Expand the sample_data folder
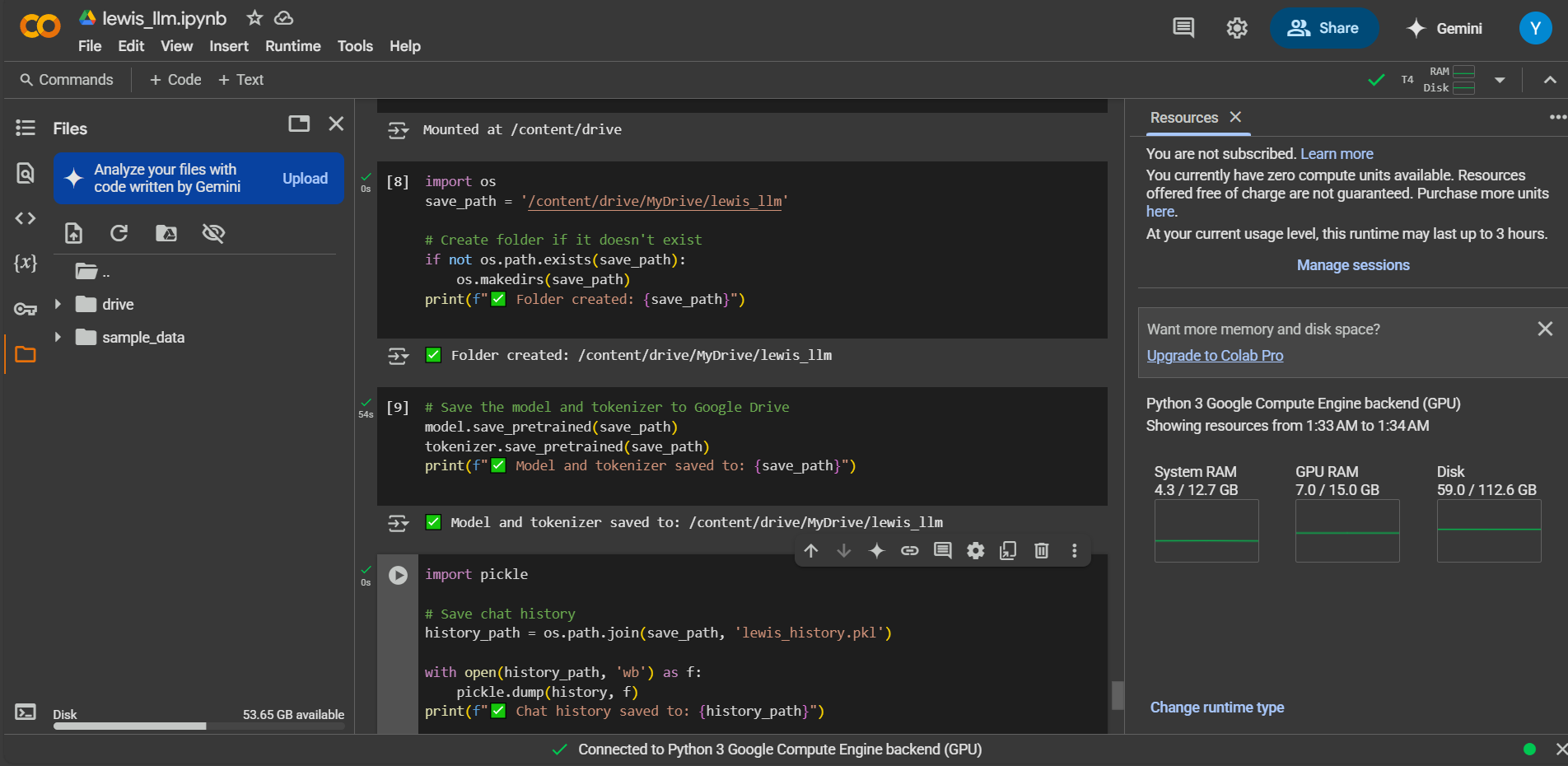Viewport: 1568px width, 766px height. (x=58, y=337)
